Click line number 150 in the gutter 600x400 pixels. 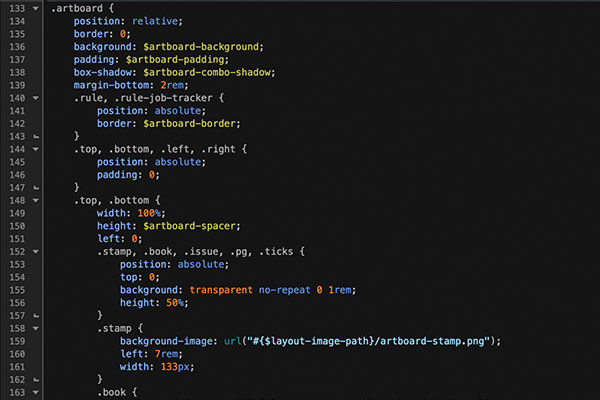pos(15,225)
